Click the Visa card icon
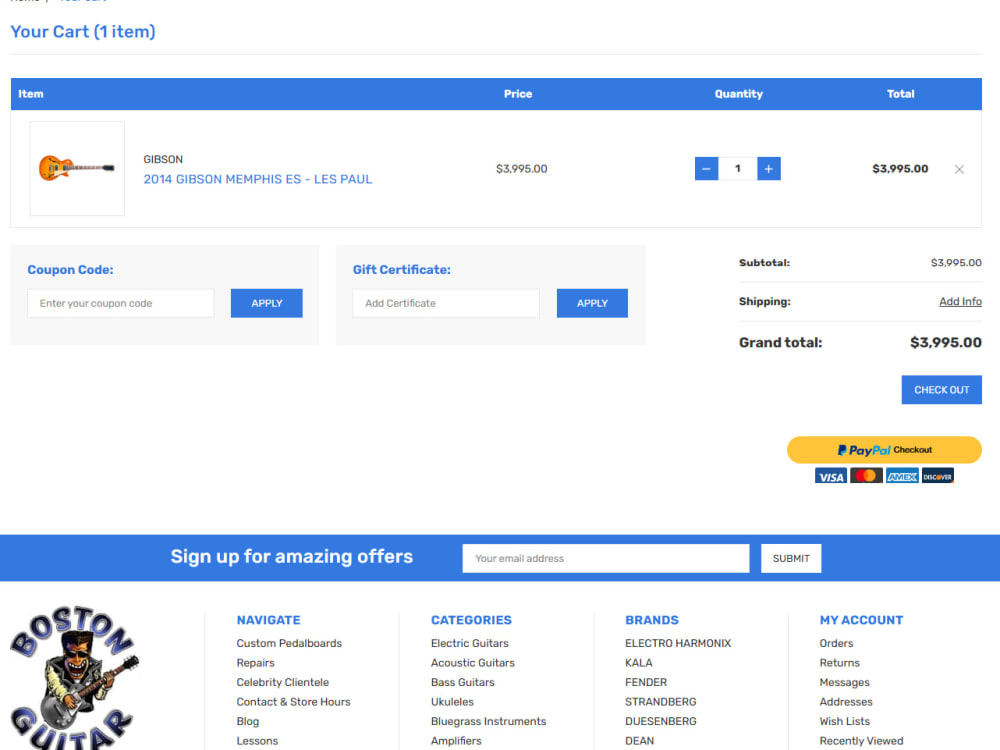 coord(830,476)
